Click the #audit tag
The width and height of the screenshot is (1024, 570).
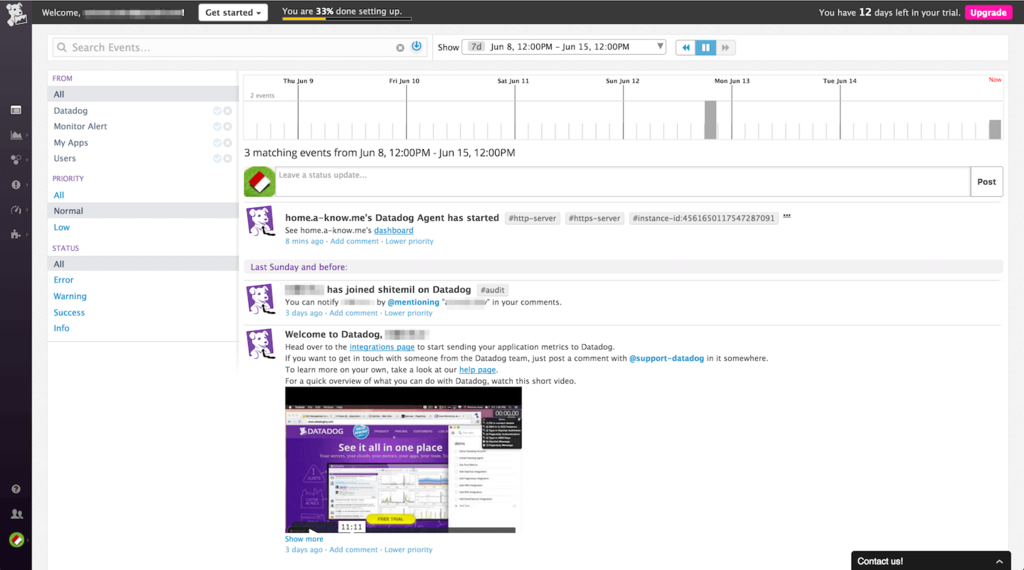pyautogui.click(x=492, y=290)
